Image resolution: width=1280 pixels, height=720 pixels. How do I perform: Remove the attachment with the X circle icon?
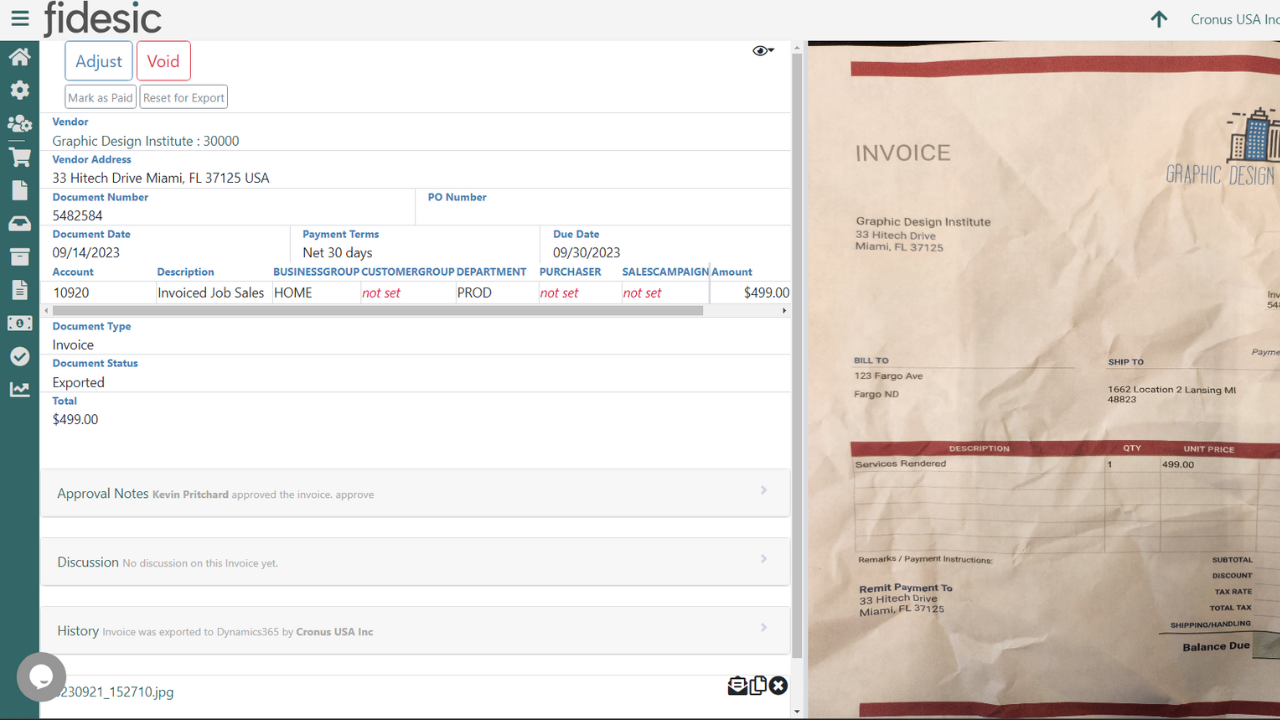tap(778, 685)
